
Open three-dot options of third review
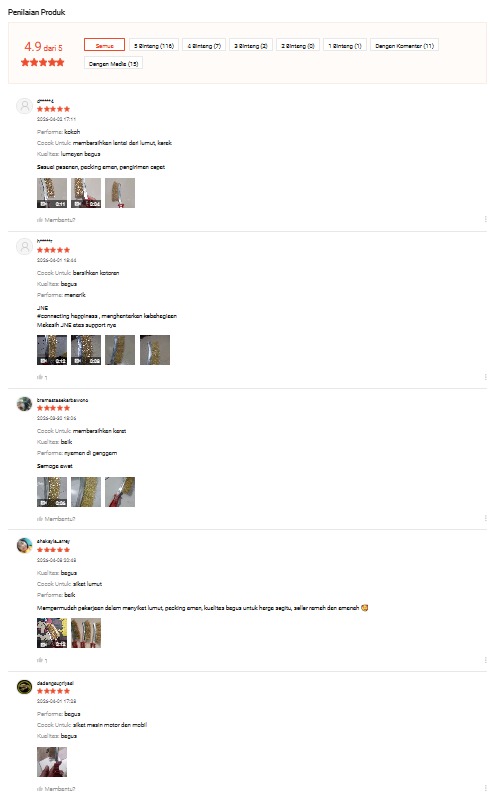(x=485, y=518)
